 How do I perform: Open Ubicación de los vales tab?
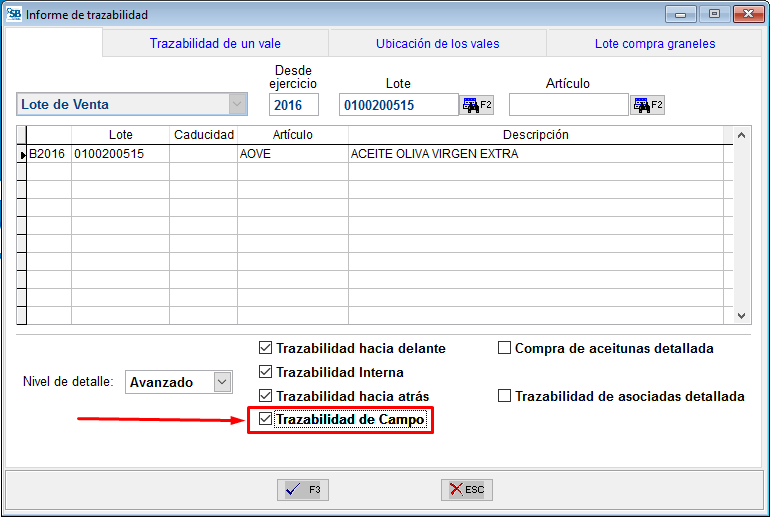(437, 44)
